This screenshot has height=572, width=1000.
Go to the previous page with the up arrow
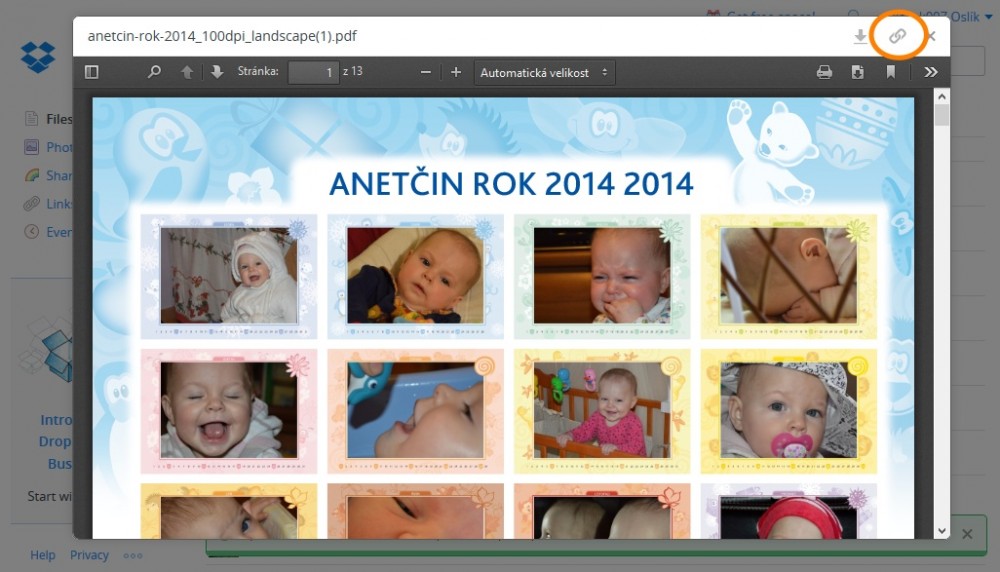tap(187, 72)
